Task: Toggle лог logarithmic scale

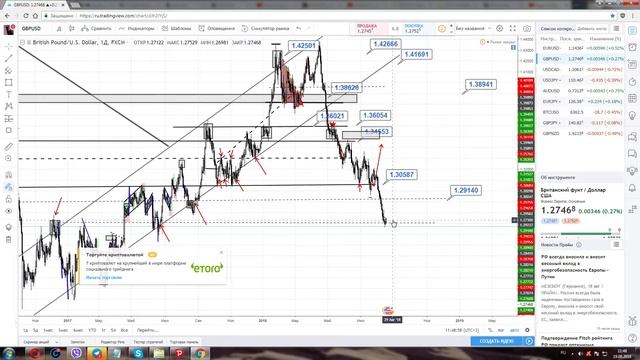Action: pos(501,330)
